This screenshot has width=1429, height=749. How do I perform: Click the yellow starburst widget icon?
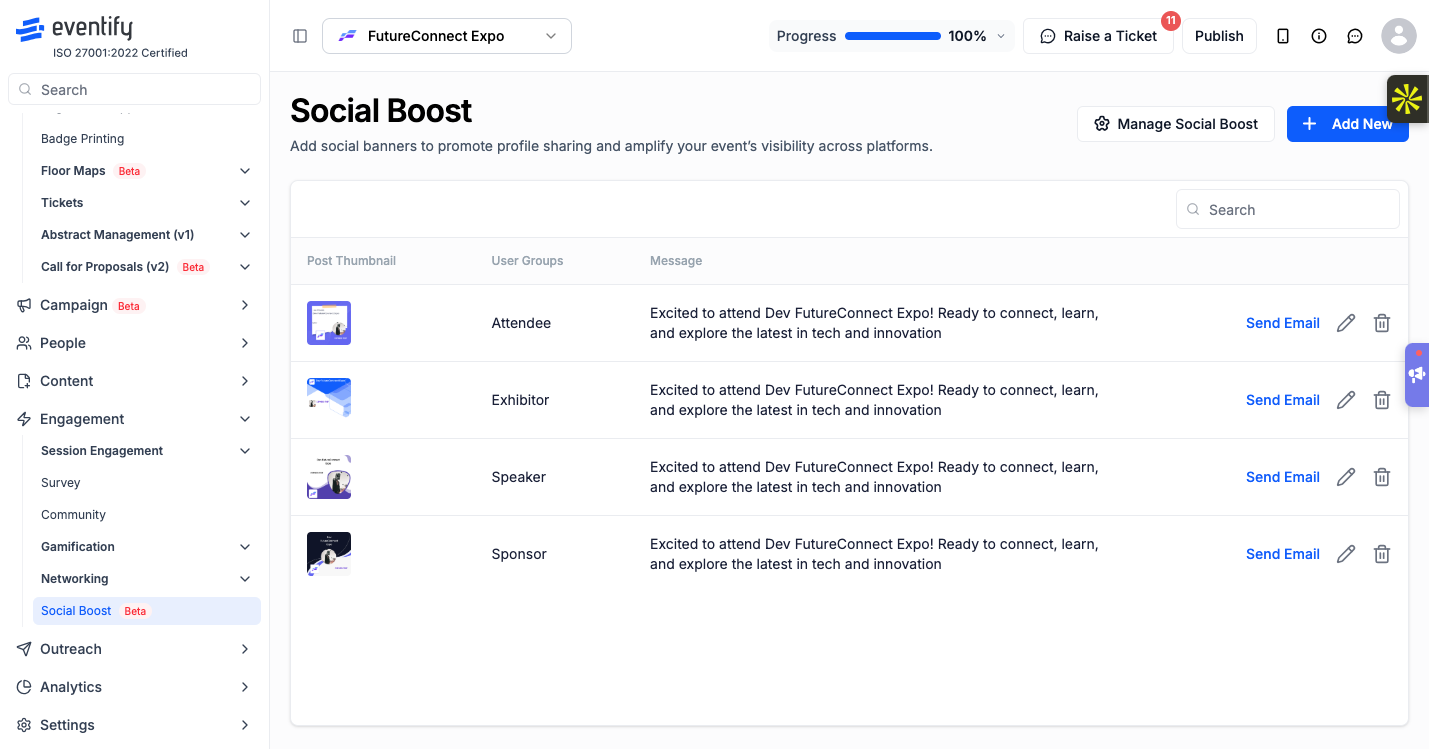pyautogui.click(x=1407, y=99)
